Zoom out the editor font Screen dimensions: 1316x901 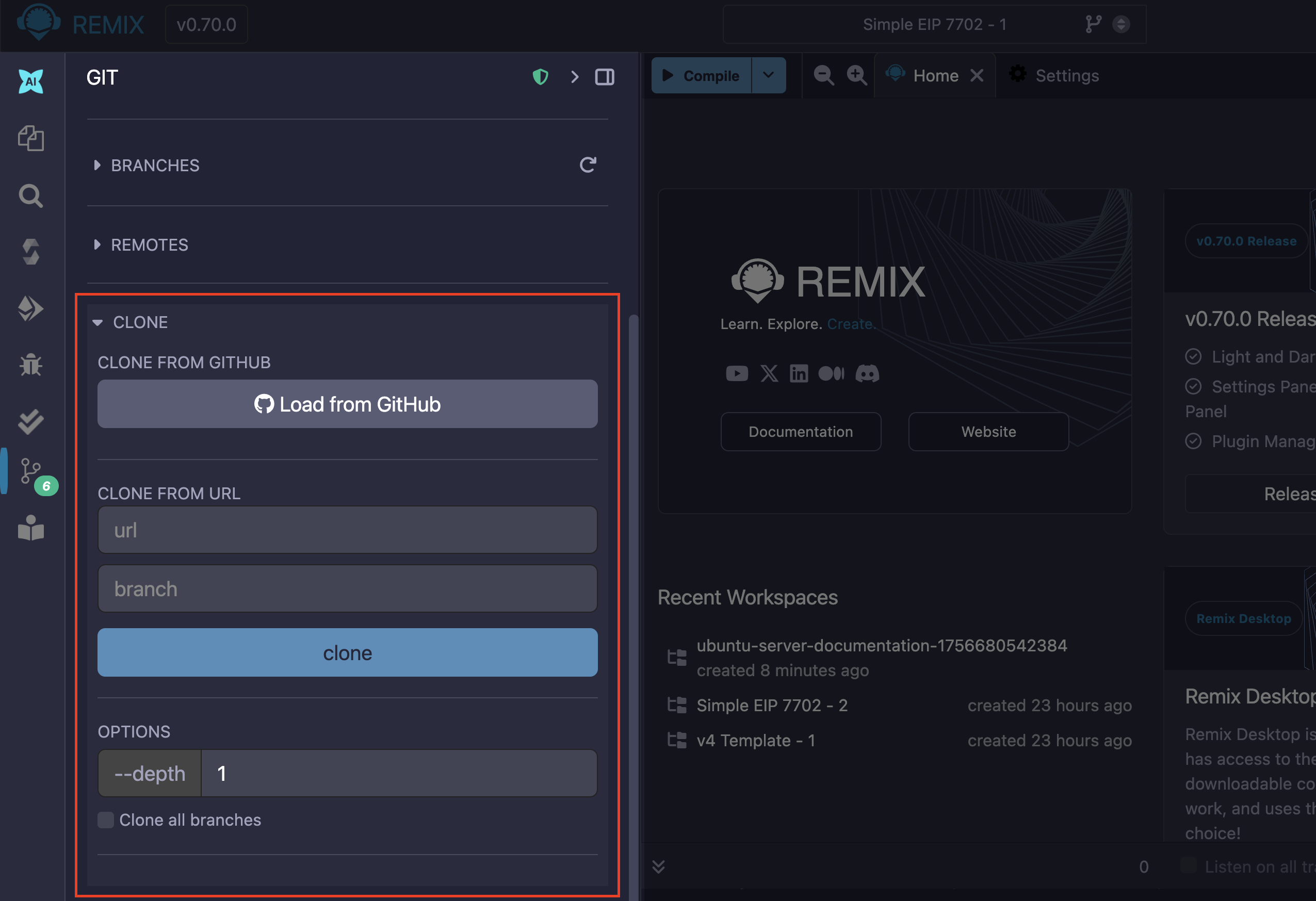point(823,75)
